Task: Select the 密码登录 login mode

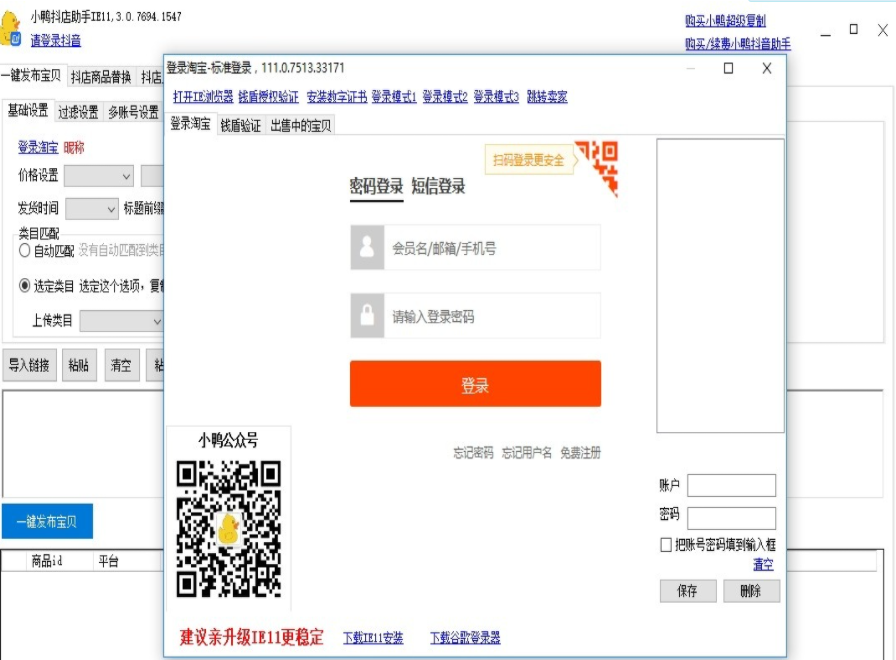Action: [x=377, y=186]
